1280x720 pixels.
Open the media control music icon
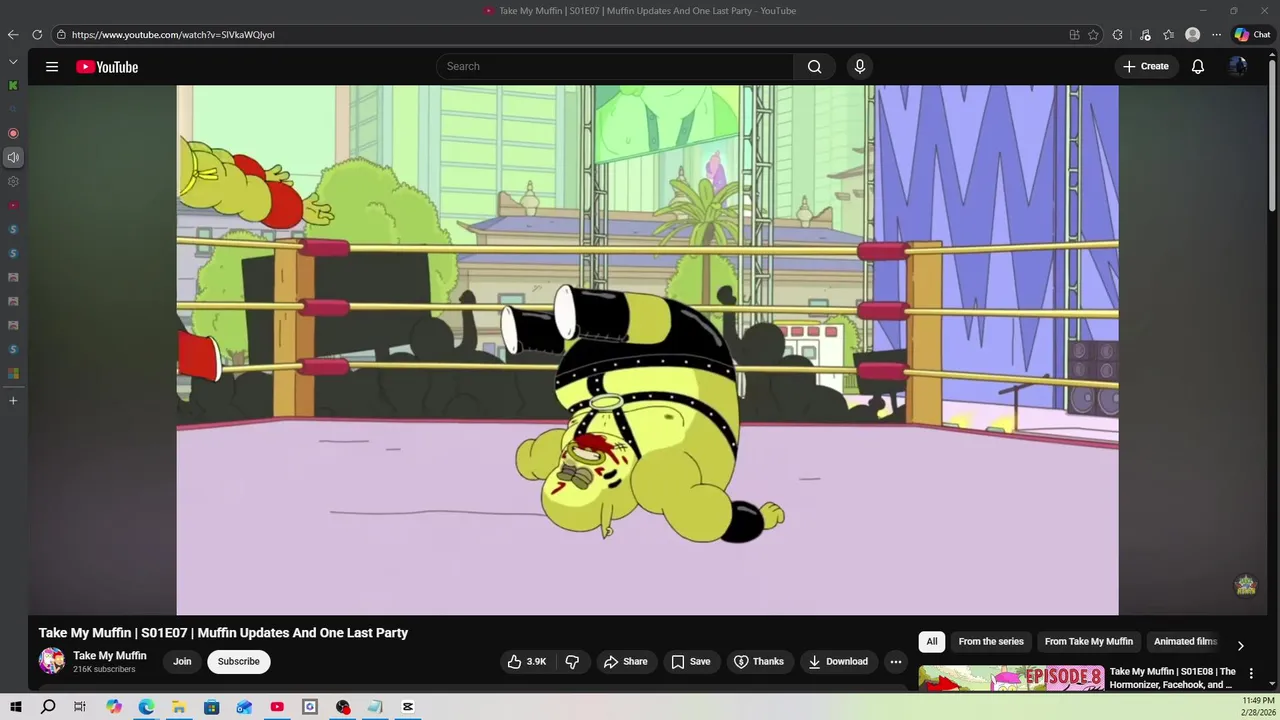click(x=1145, y=35)
